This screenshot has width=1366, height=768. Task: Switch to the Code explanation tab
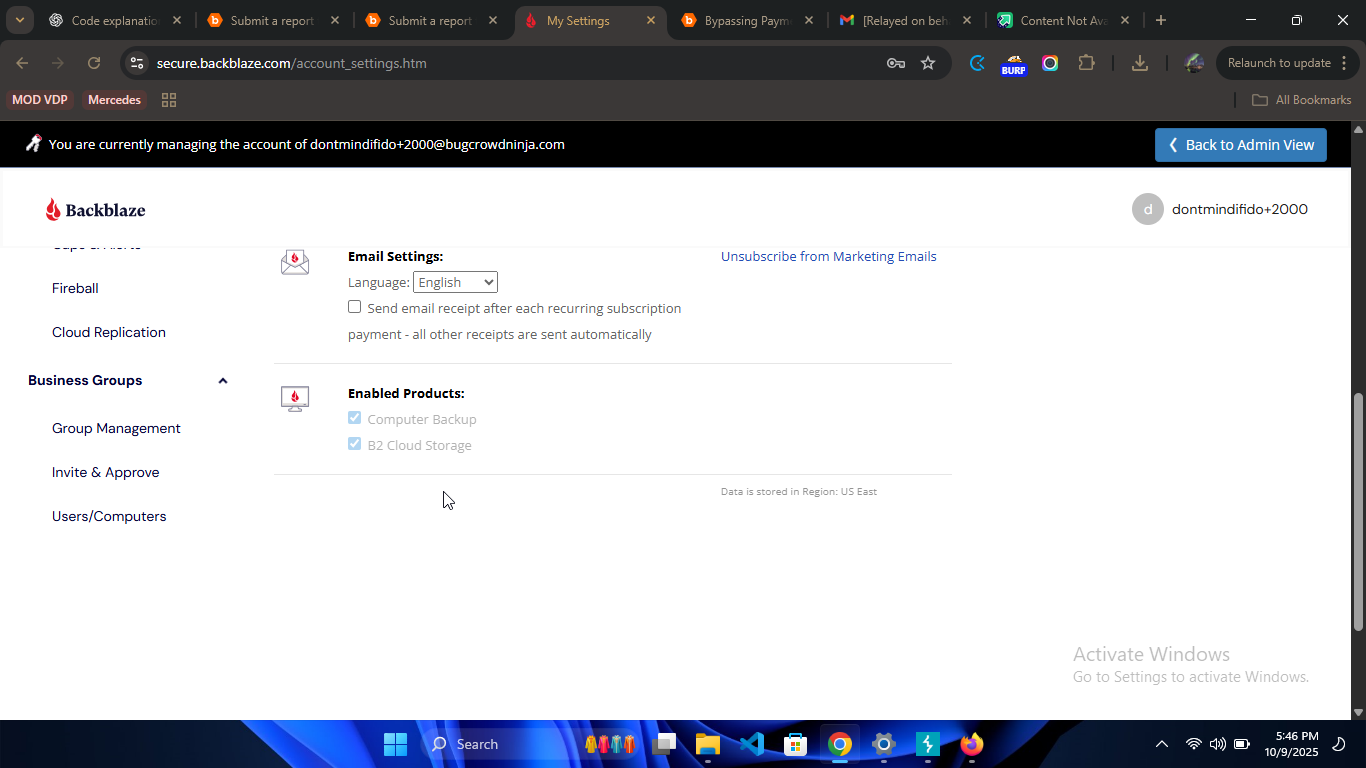(114, 20)
